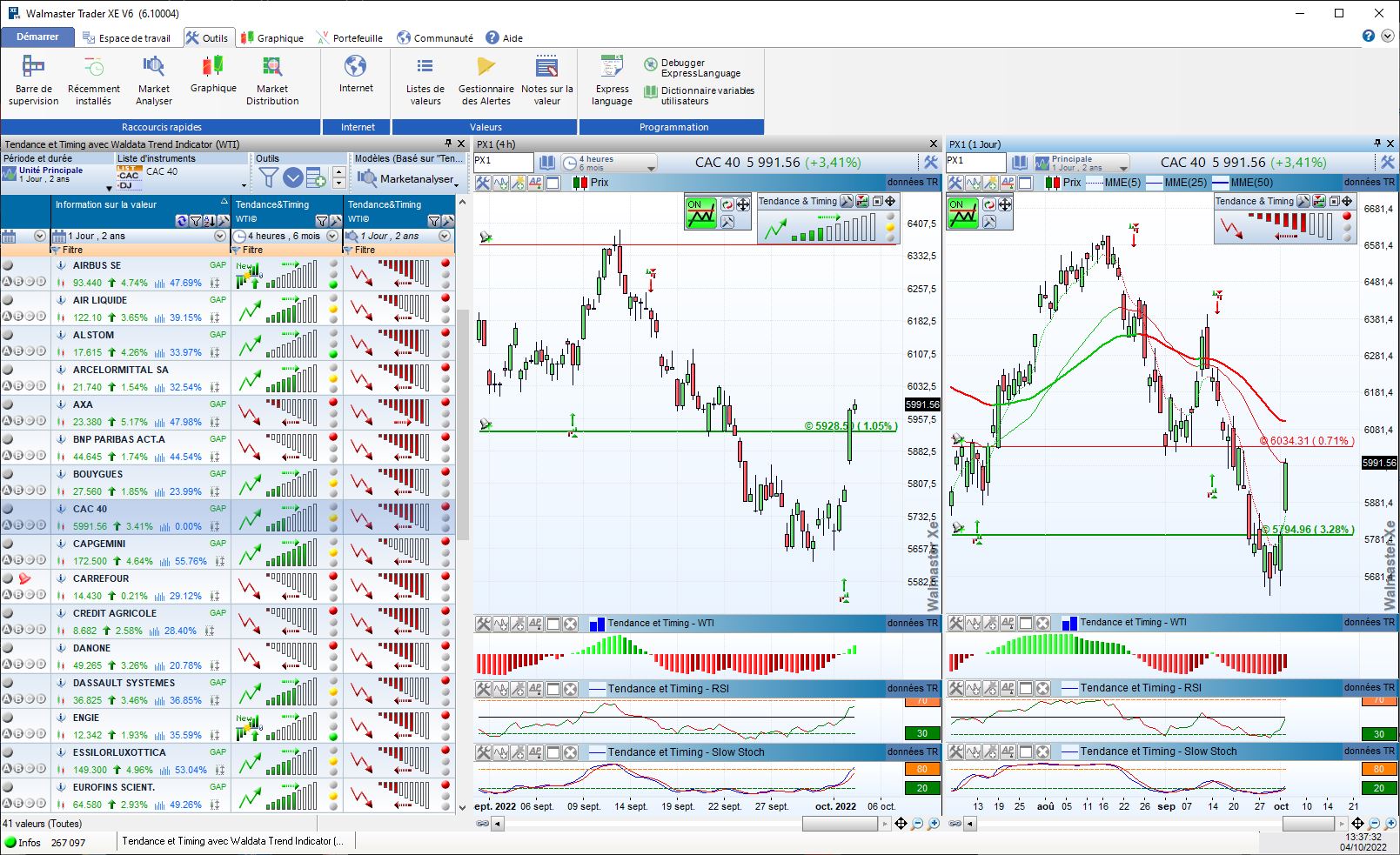Open help question mark icon at top right
This screenshot has width=1400, height=855.
(x=1368, y=36)
